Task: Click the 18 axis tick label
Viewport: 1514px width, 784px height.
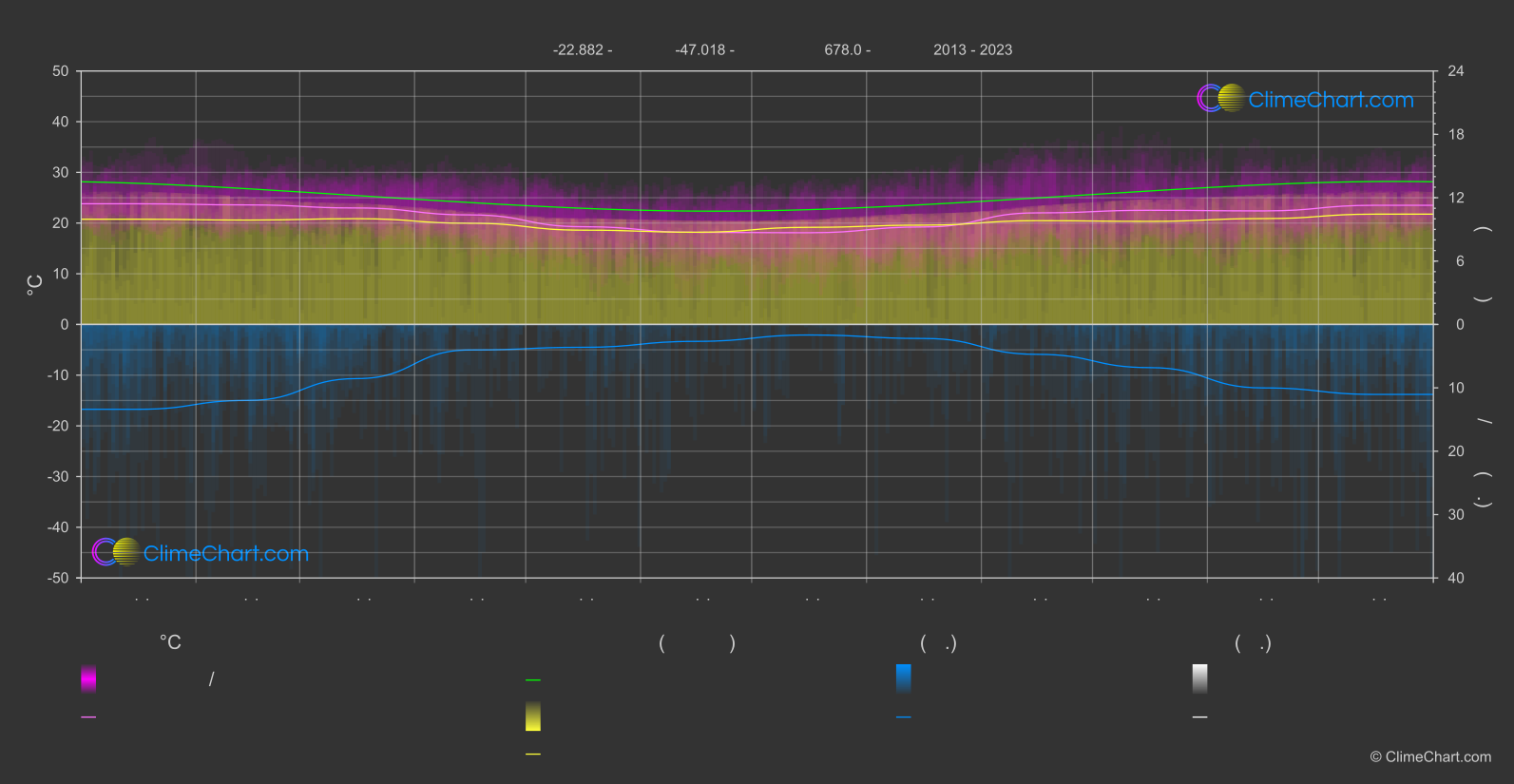Action: (x=1455, y=134)
